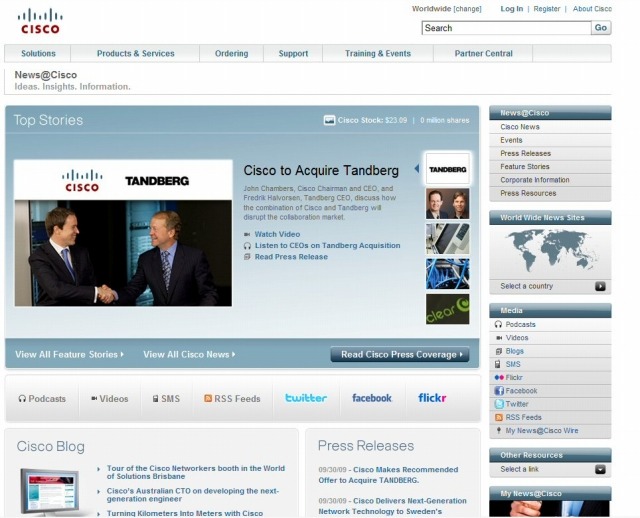Click the Blogs icon in Media sidebar
This screenshot has width=640, height=518.
click(498, 351)
